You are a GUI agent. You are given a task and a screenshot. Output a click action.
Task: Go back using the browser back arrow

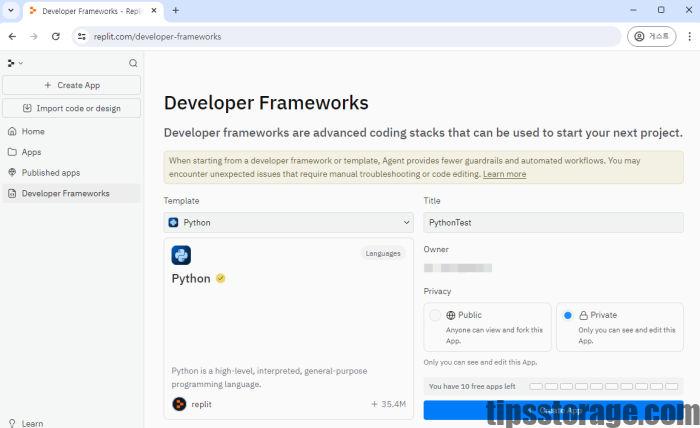pyautogui.click(x=12, y=36)
